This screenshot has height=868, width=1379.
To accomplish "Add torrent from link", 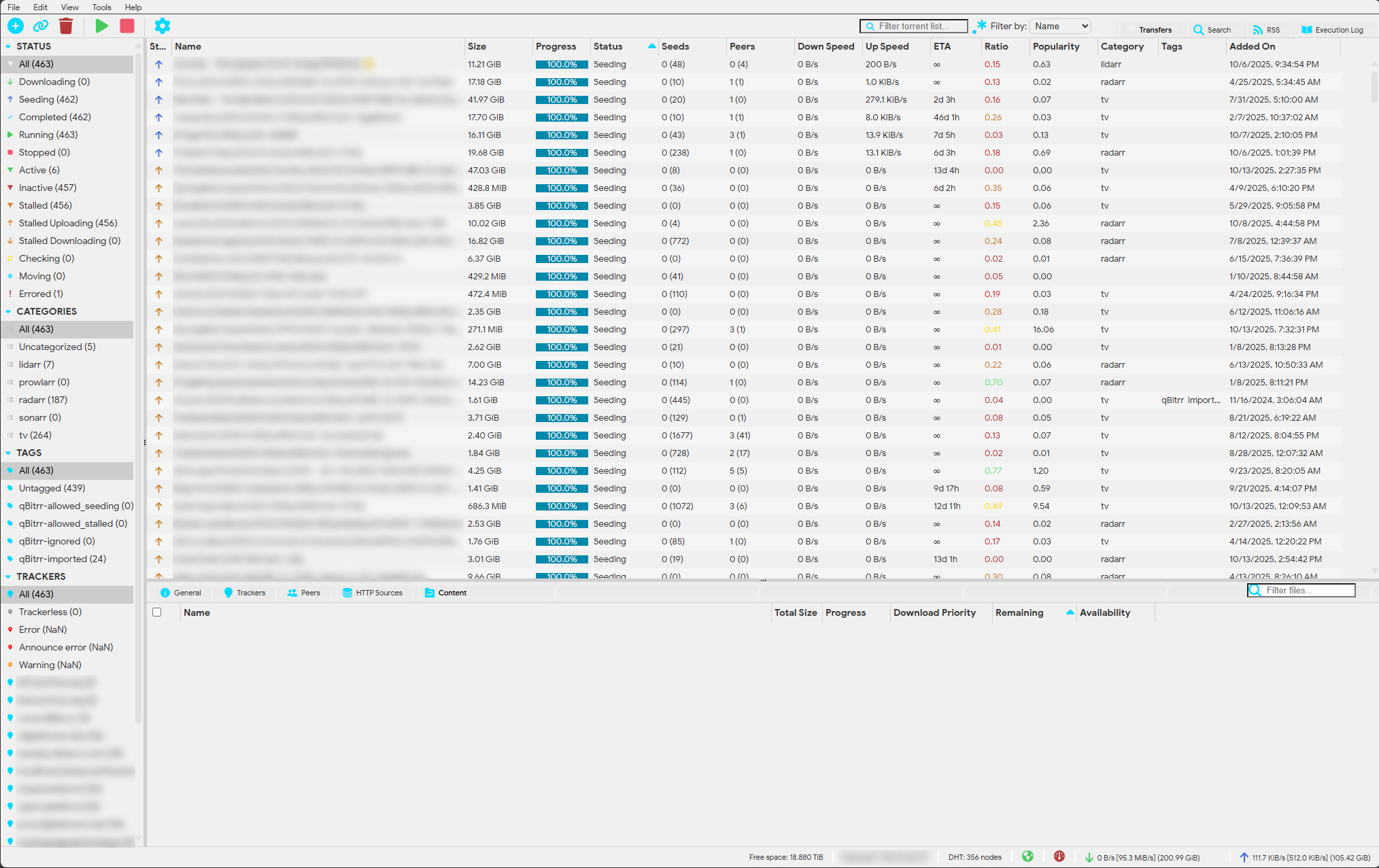I will point(41,26).
